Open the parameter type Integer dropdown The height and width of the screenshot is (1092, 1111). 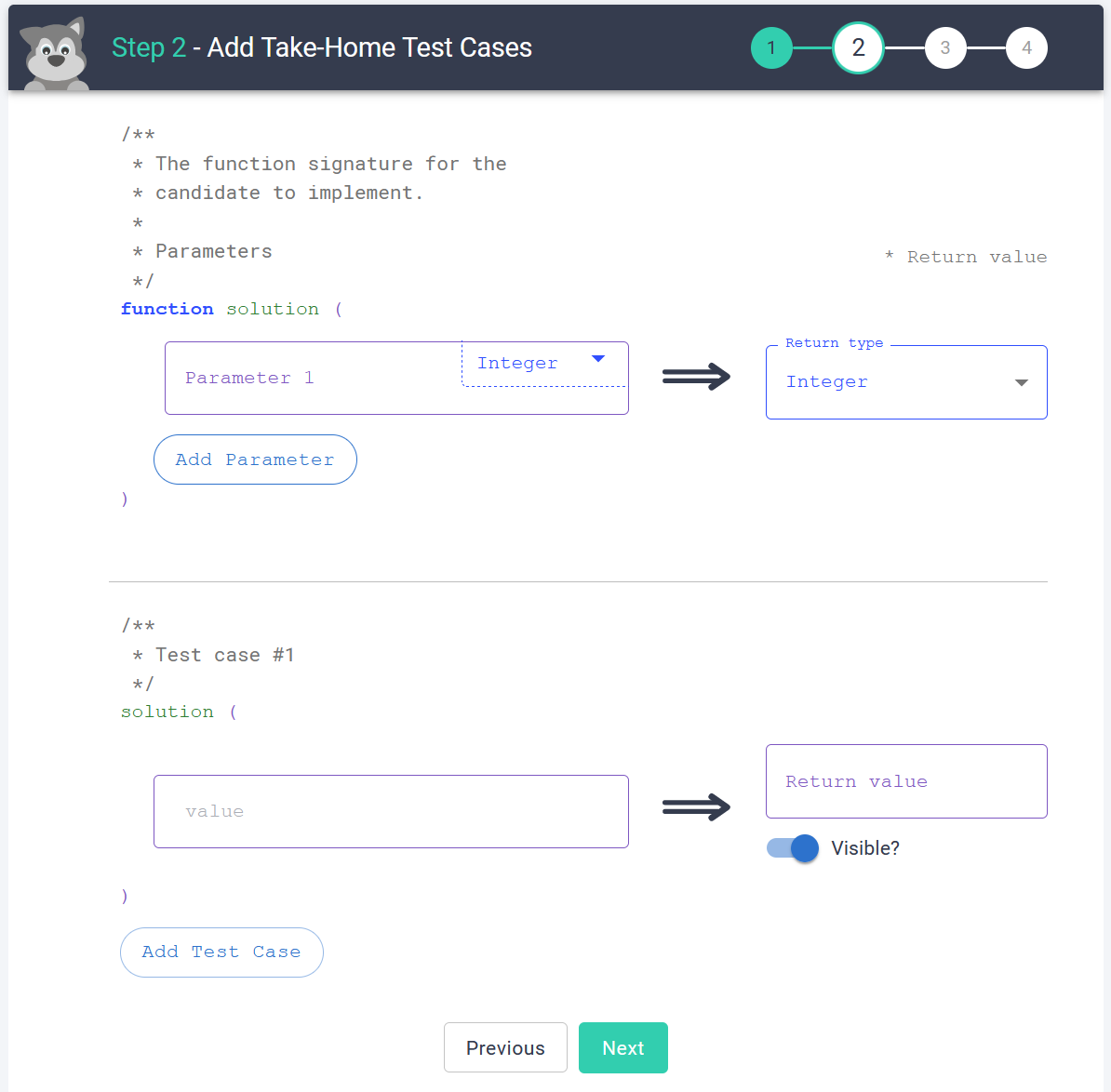tap(530, 364)
